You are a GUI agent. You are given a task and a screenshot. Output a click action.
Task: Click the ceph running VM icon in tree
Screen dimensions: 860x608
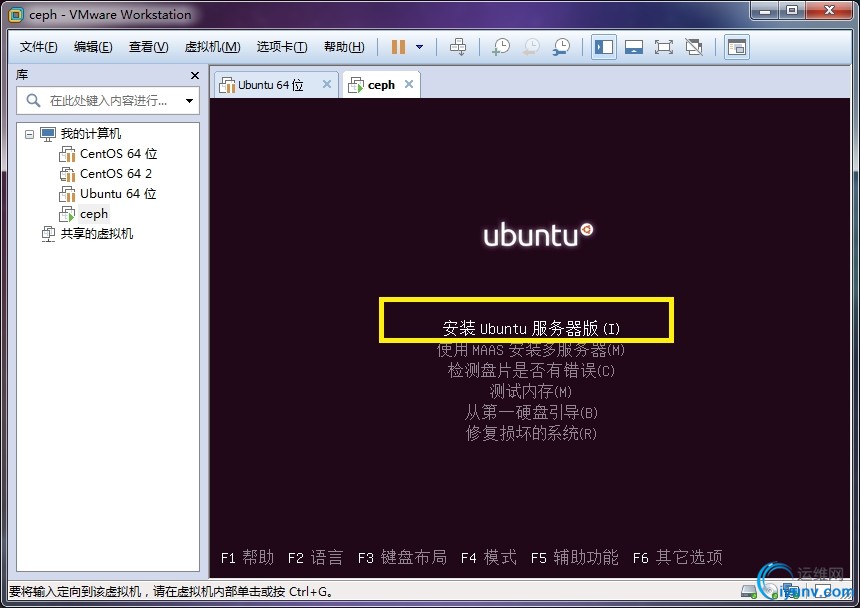[67, 214]
